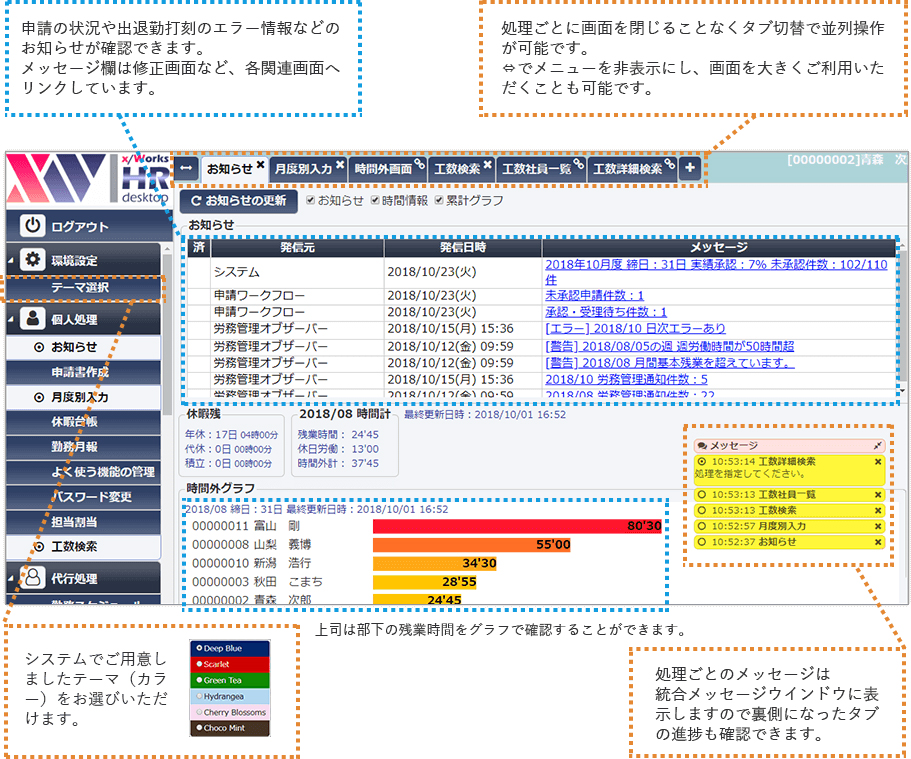Close the お知らせ tab with its X
This screenshot has width=911, height=759.
pyautogui.click(x=261, y=165)
